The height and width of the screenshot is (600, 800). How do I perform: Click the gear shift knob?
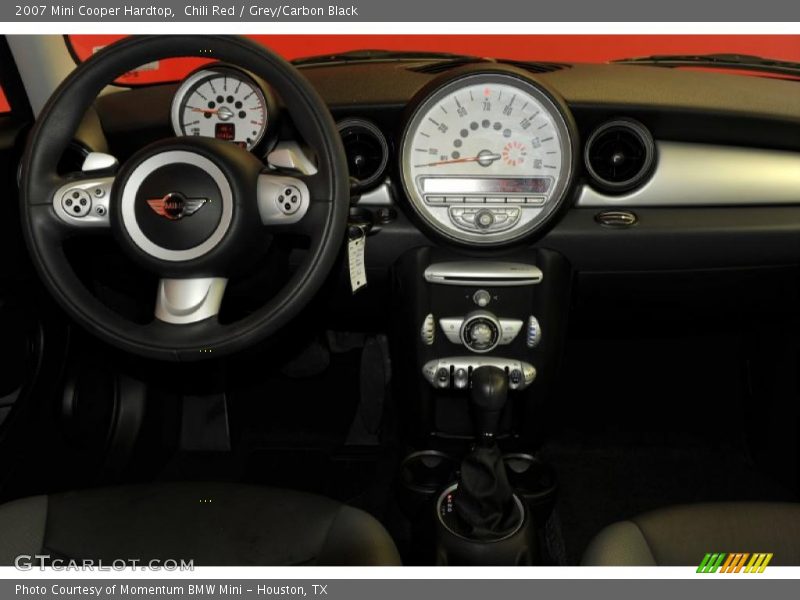pos(489,387)
